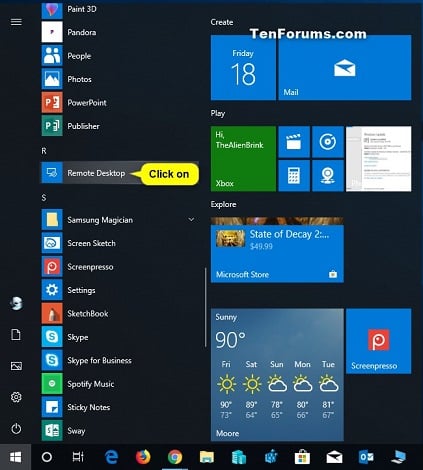Launch Publisher

(x=120, y=126)
